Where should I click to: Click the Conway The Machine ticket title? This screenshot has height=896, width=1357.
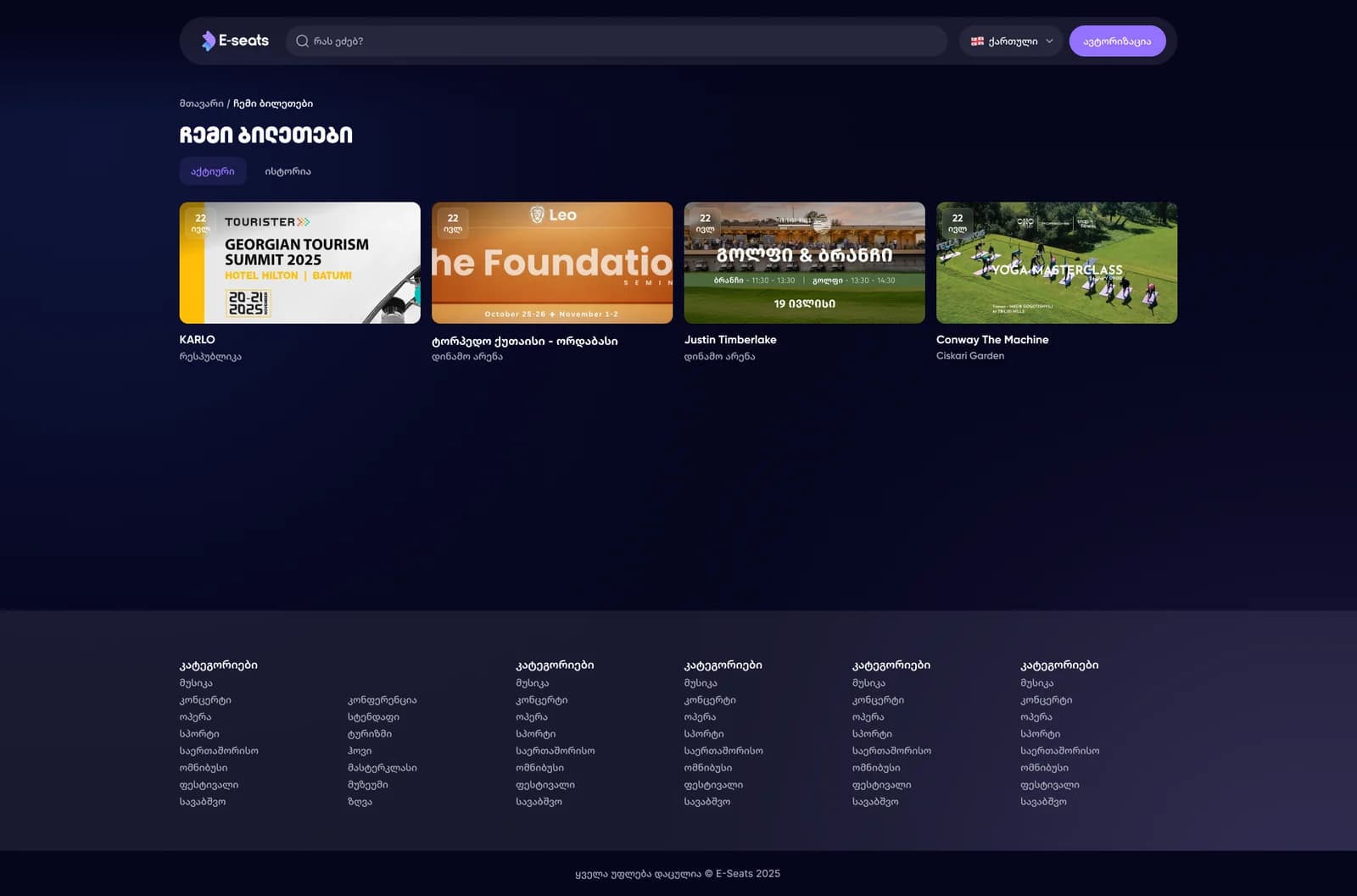tap(992, 339)
